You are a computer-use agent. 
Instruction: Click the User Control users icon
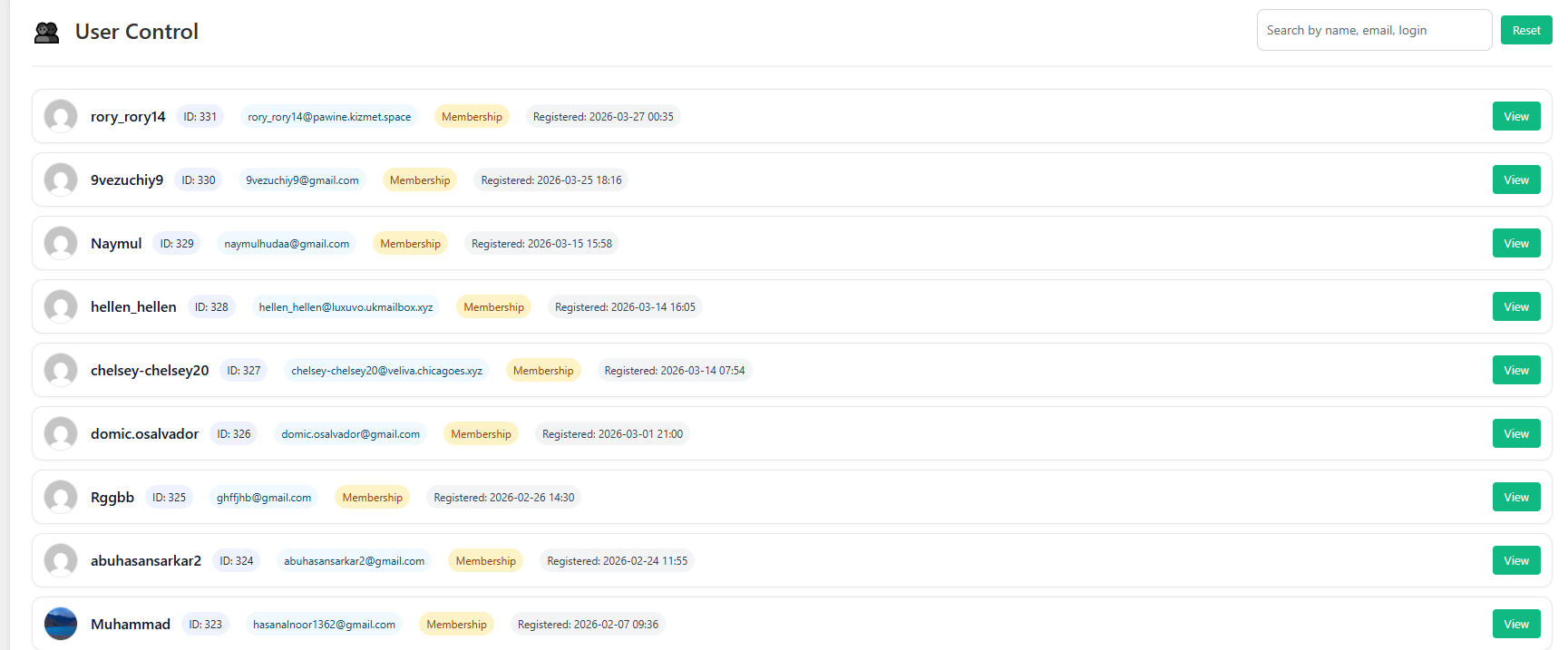click(x=46, y=33)
